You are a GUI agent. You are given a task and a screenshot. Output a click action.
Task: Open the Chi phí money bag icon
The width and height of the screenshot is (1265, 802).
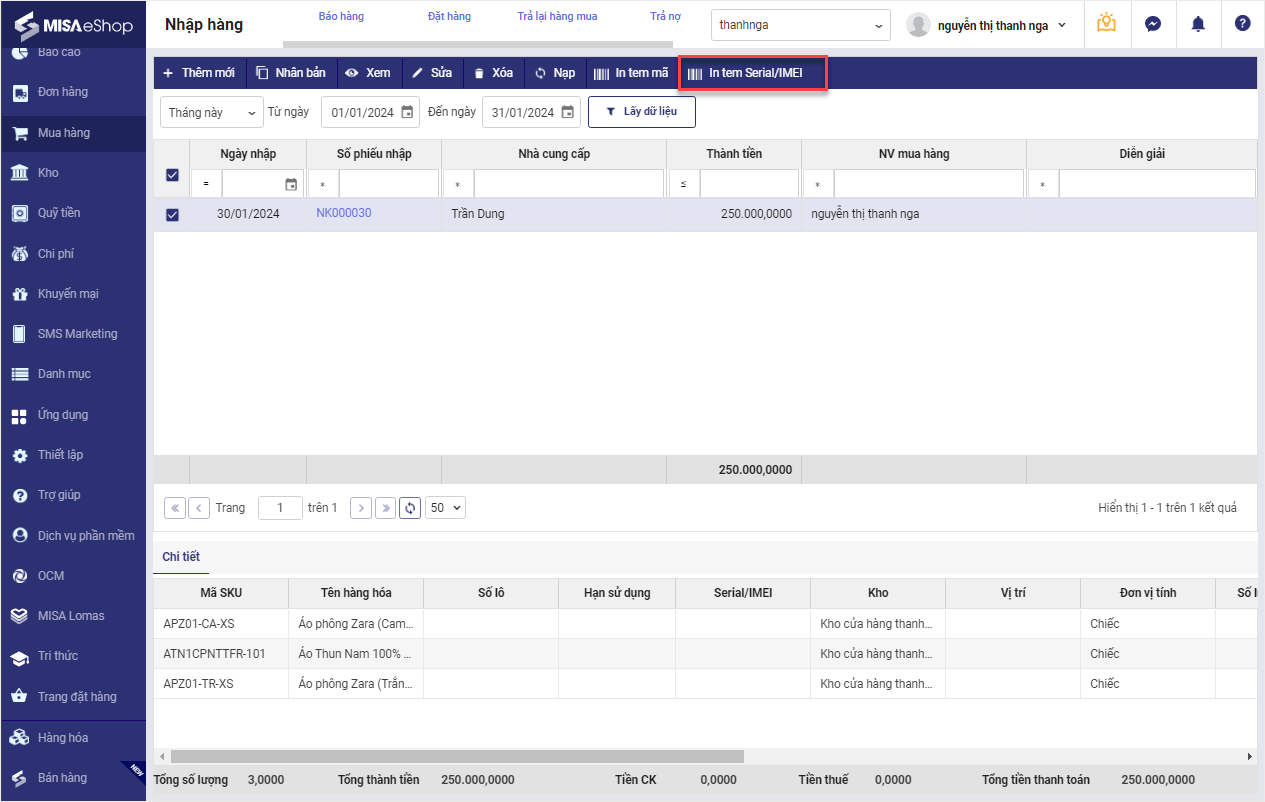pyautogui.click(x=20, y=254)
